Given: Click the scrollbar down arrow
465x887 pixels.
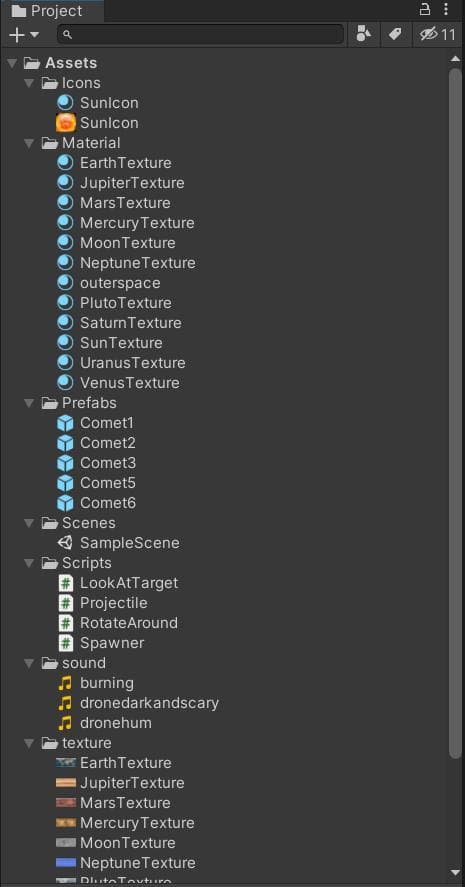Looking at the screenshot, I should point(455,873).
